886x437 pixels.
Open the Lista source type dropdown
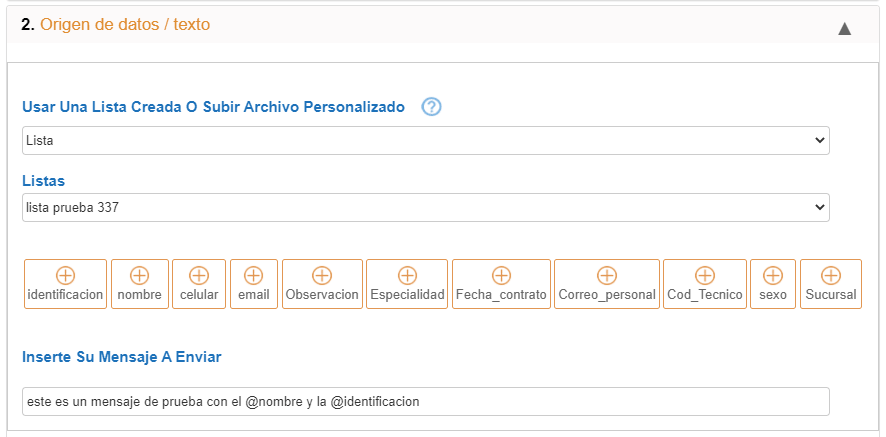(x=425, y=140)
